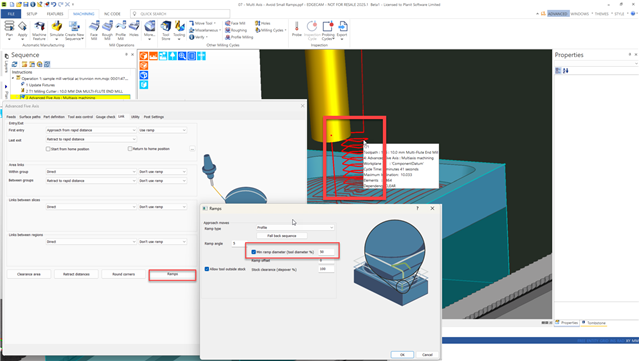
Task: Open Between groups retract dropdown
Action: click(x=91, y=180)
